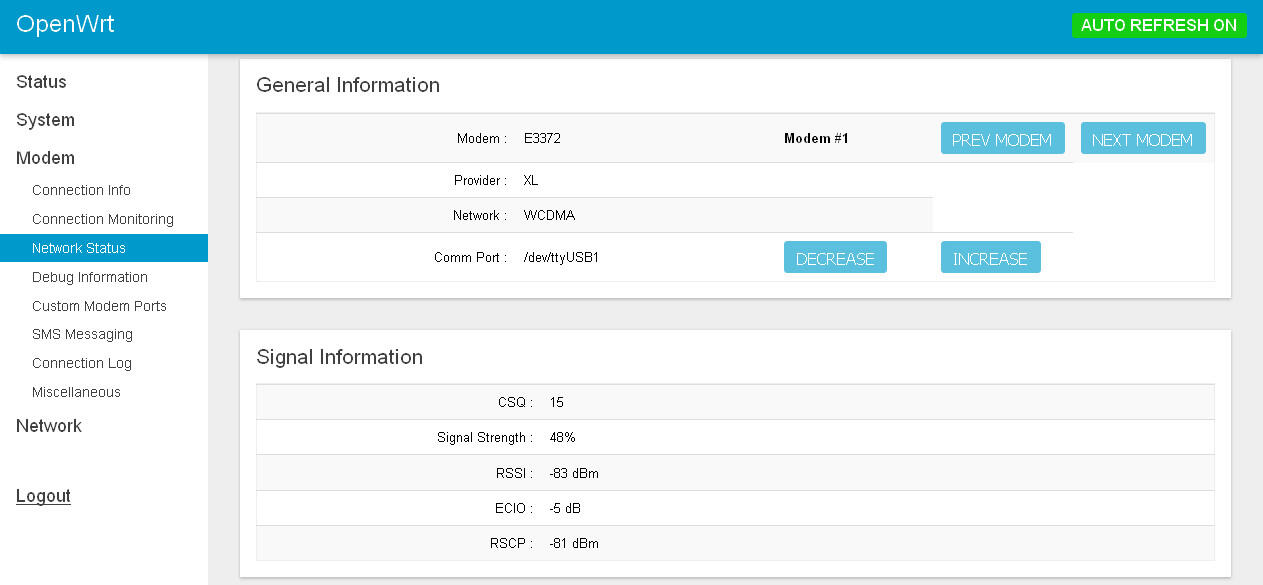Open the Network menu section
Viewport: 1263px width, 585px height.
(49, 426)
